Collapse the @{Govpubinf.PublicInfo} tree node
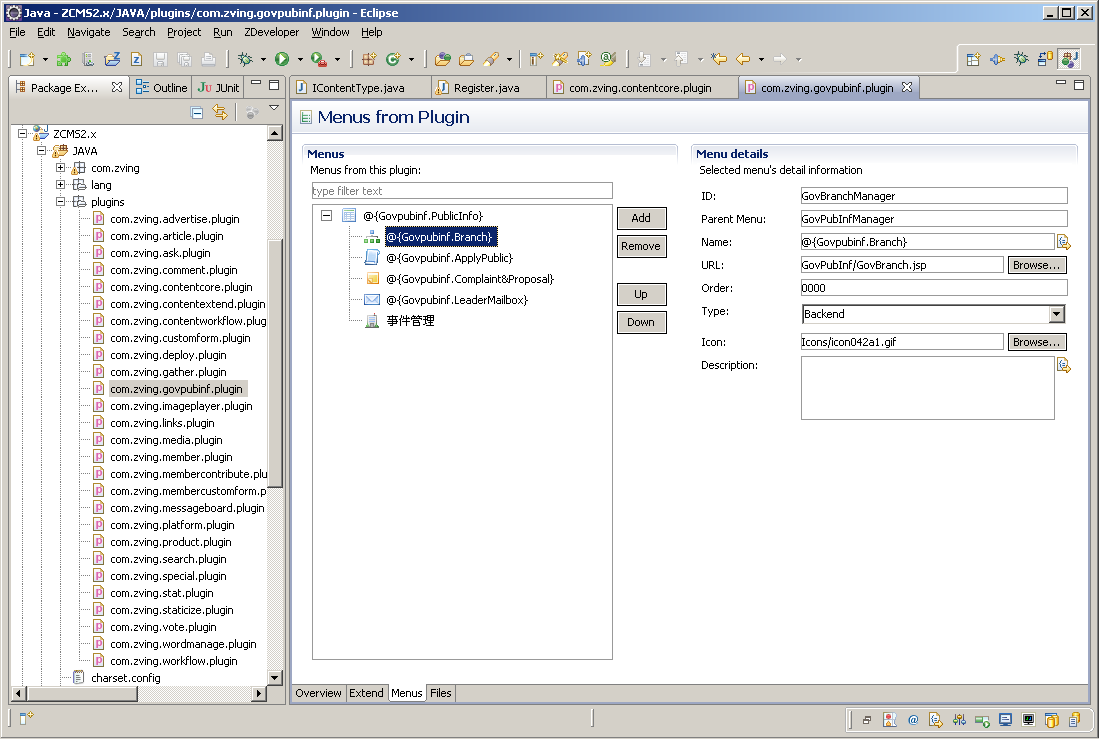 326,216
